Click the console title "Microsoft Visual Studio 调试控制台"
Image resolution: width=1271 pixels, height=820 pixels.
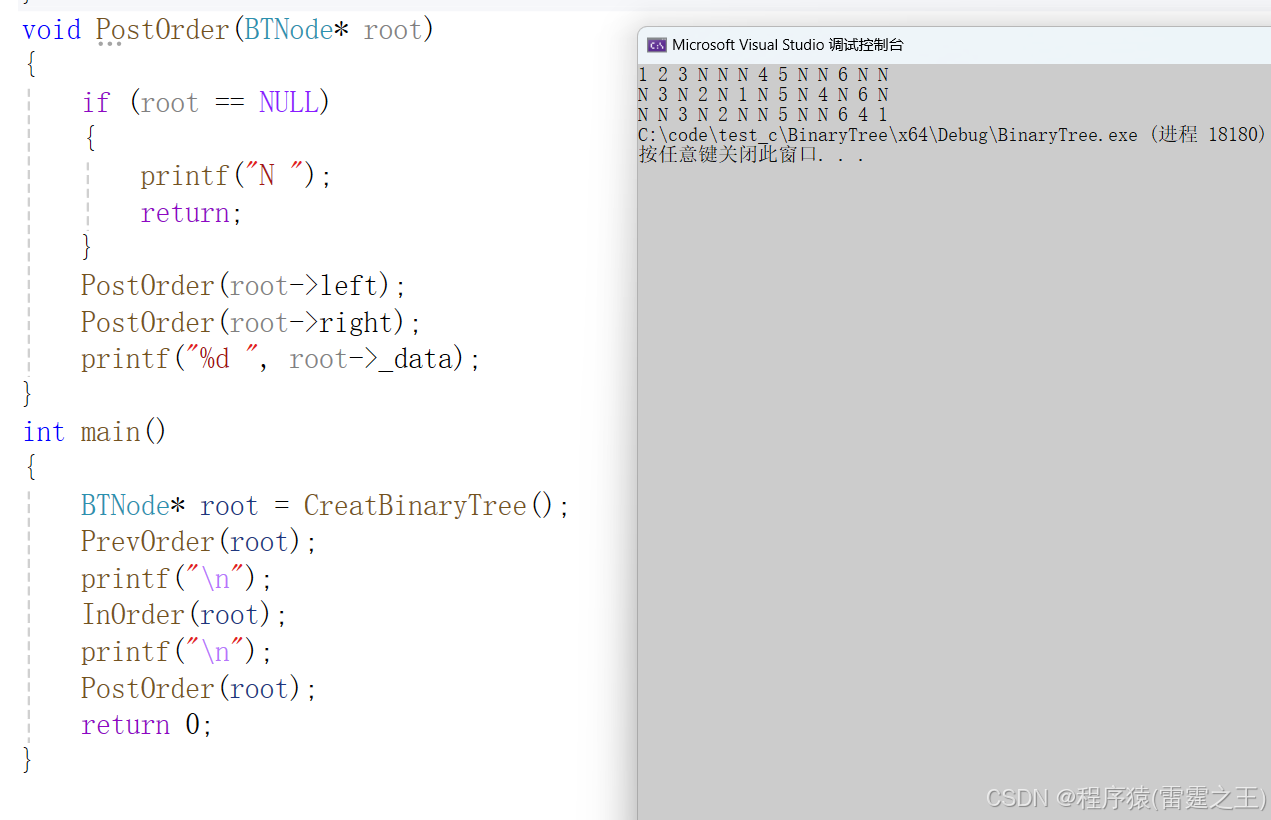tap(788, 45)
